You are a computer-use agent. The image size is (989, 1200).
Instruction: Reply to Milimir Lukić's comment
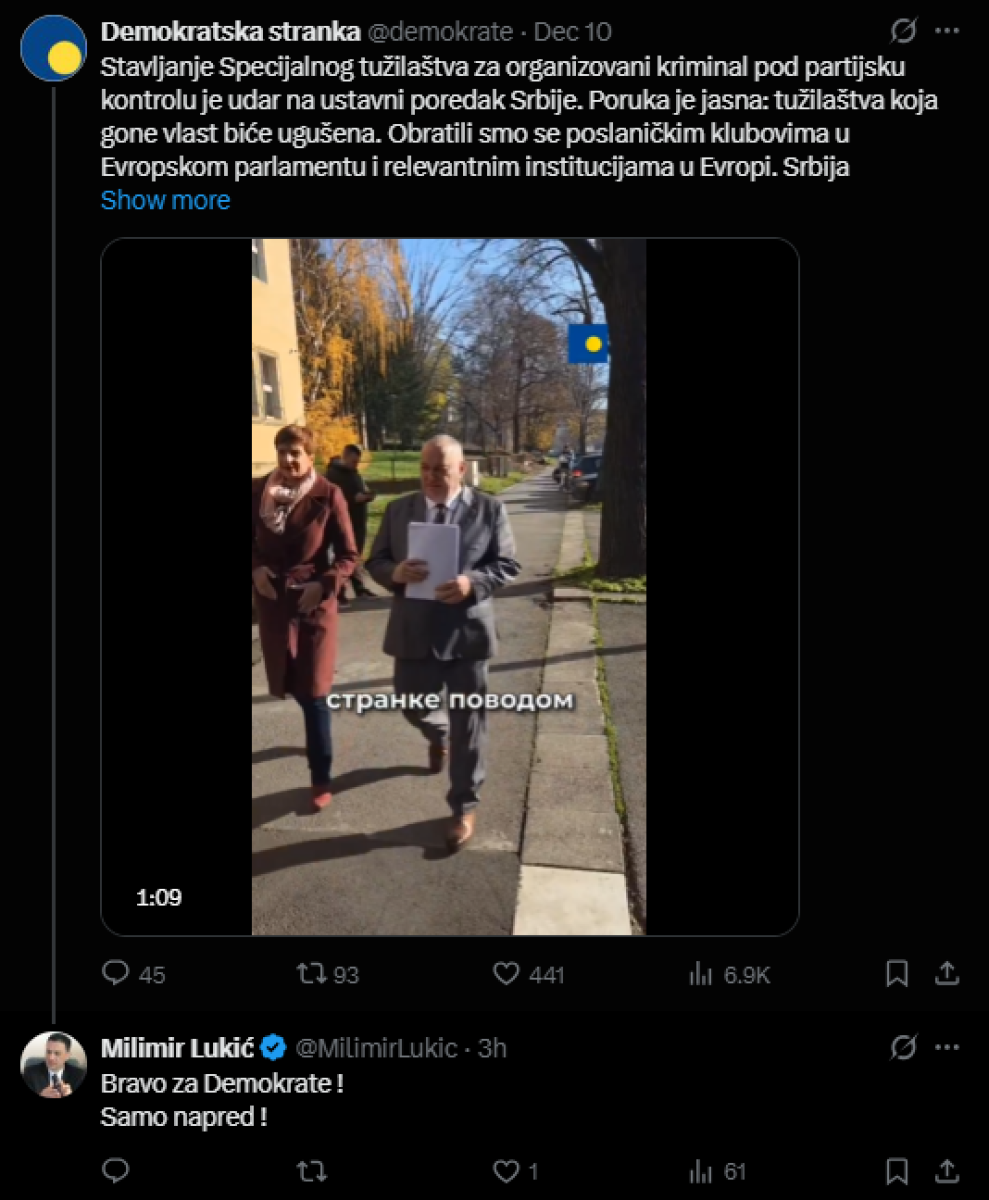click(117, 1170)
